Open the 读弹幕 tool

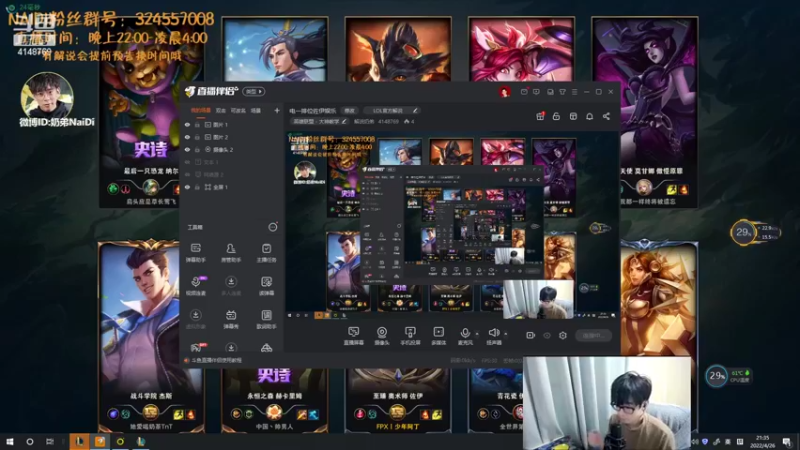266,286
